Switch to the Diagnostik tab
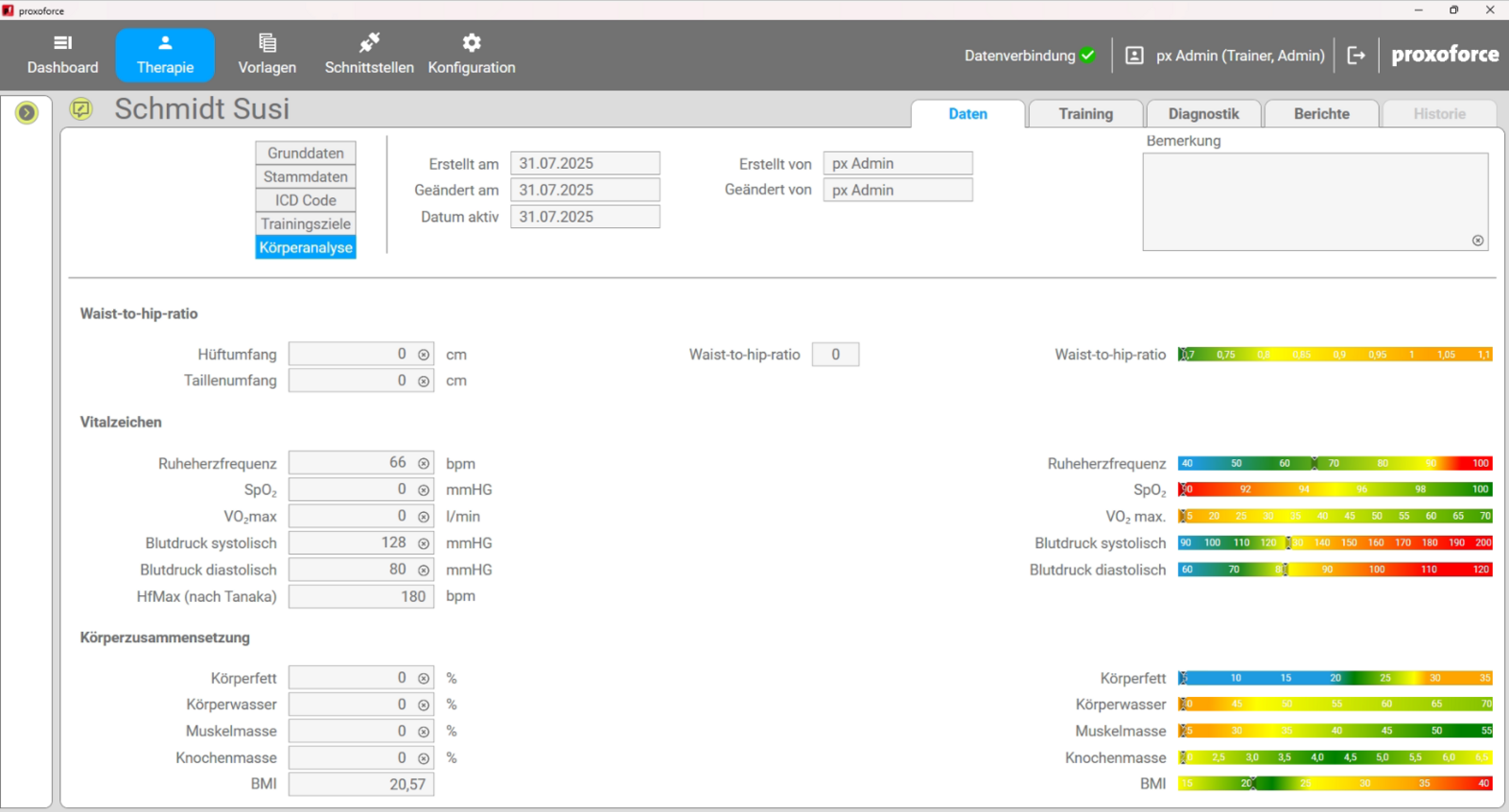The image size is (1509, 812). coord(1203,114)
